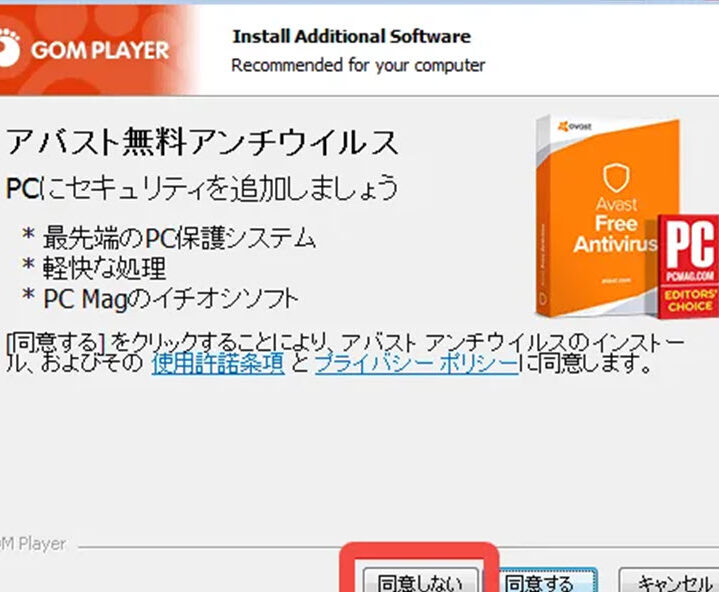Click the Recommended for your computer subtitle
The image size is (719, 592).
[x=358, y=66]
